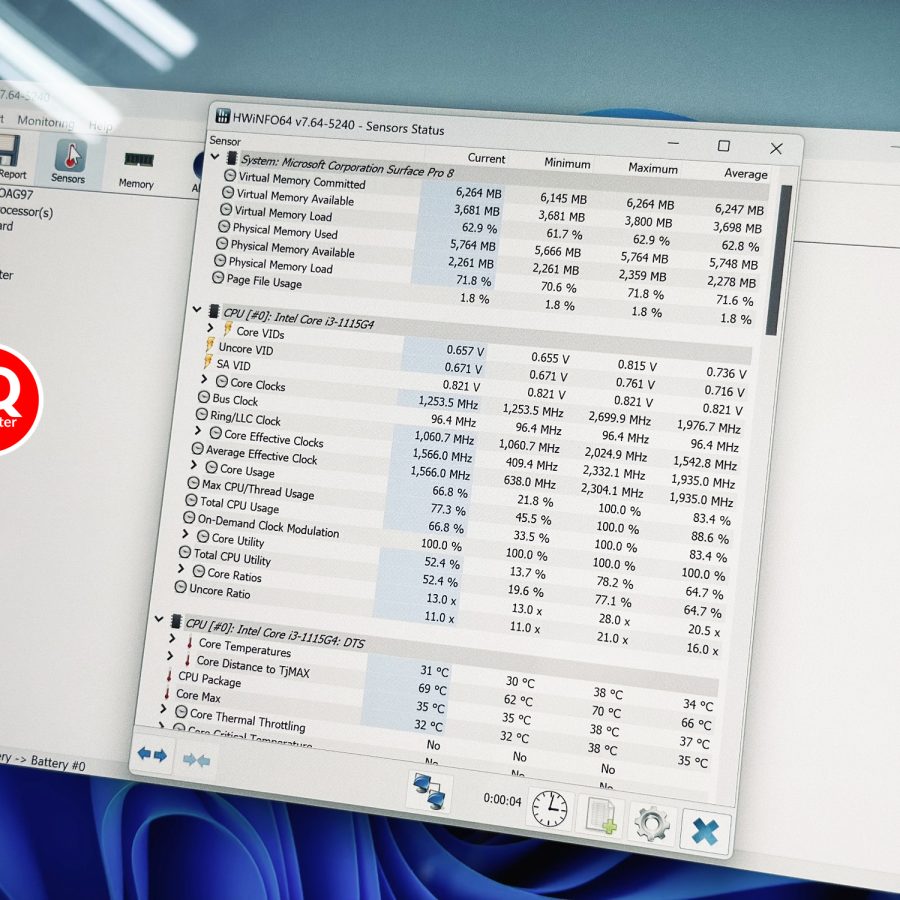The height and width of the screenshot is (900, 900).
Task: Select the Total CPU Utility row label
Action: click(x=232, y=557)
